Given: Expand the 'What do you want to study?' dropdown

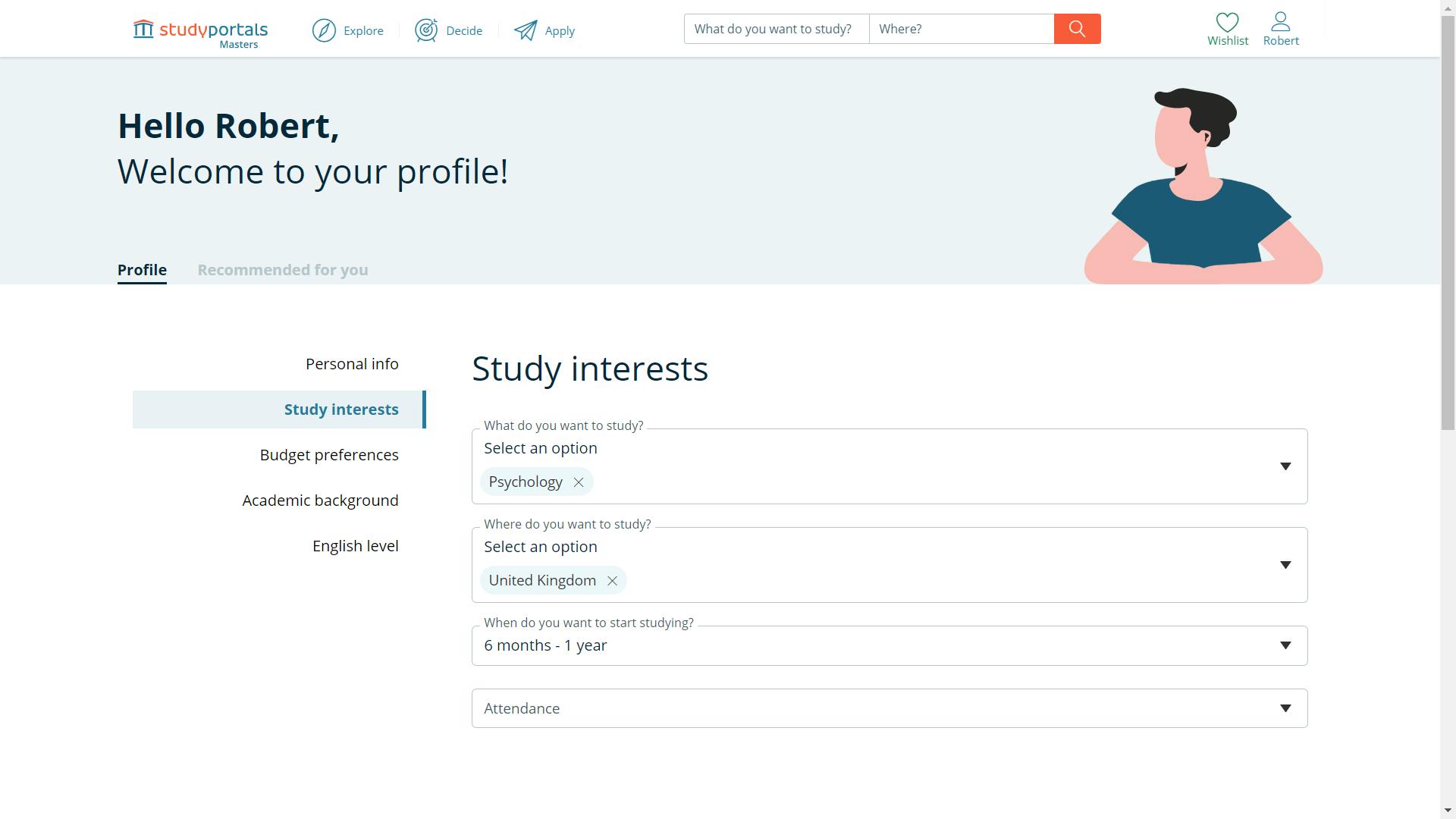Looking at the screenshot, I should point(1285,466).
